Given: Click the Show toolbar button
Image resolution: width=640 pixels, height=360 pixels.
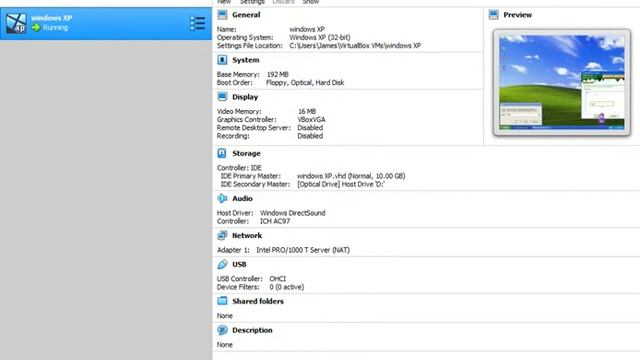Looking at the screenshot, I should pos(311,2).
